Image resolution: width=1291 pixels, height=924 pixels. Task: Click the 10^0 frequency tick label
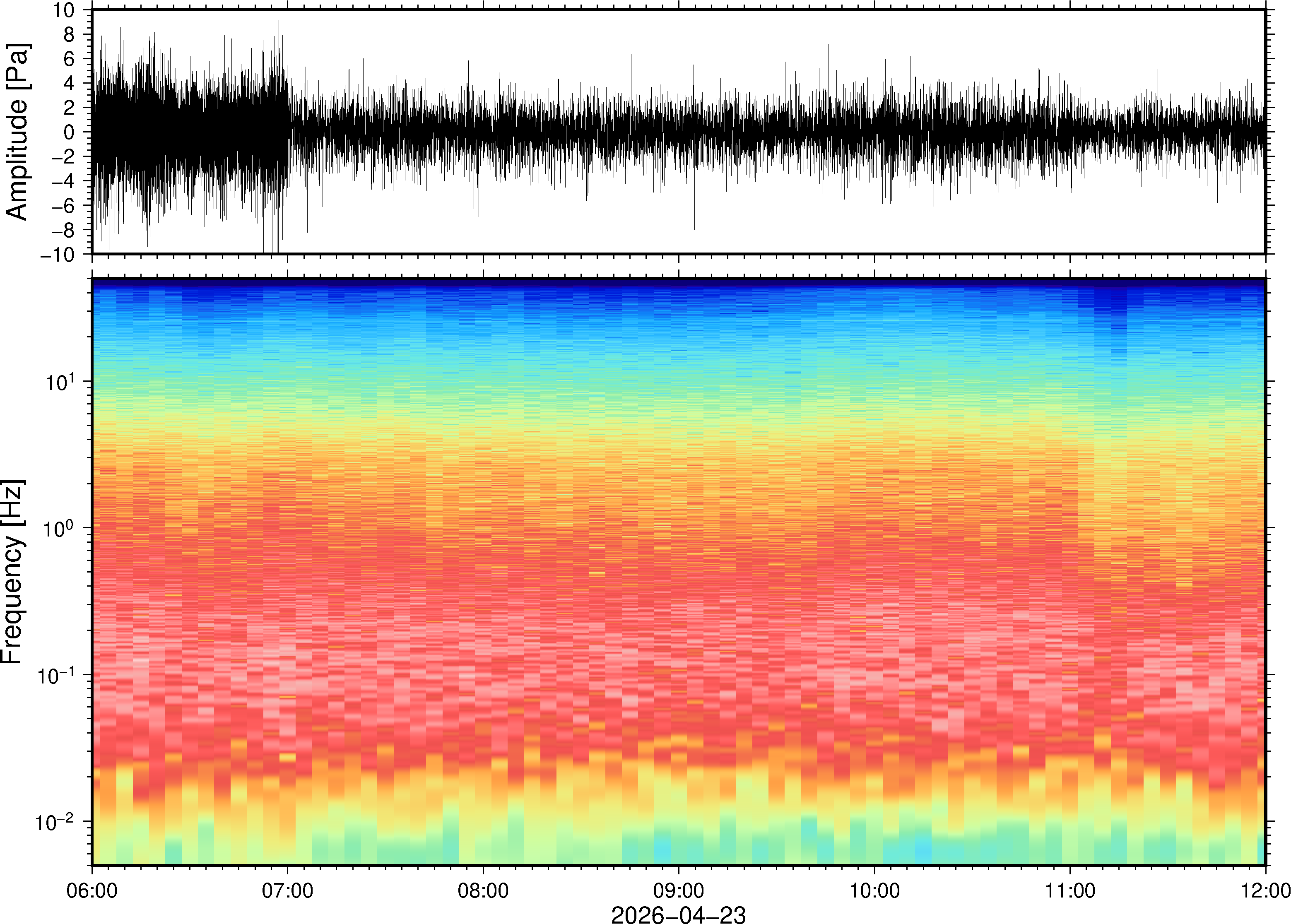[x=59, y=528]
